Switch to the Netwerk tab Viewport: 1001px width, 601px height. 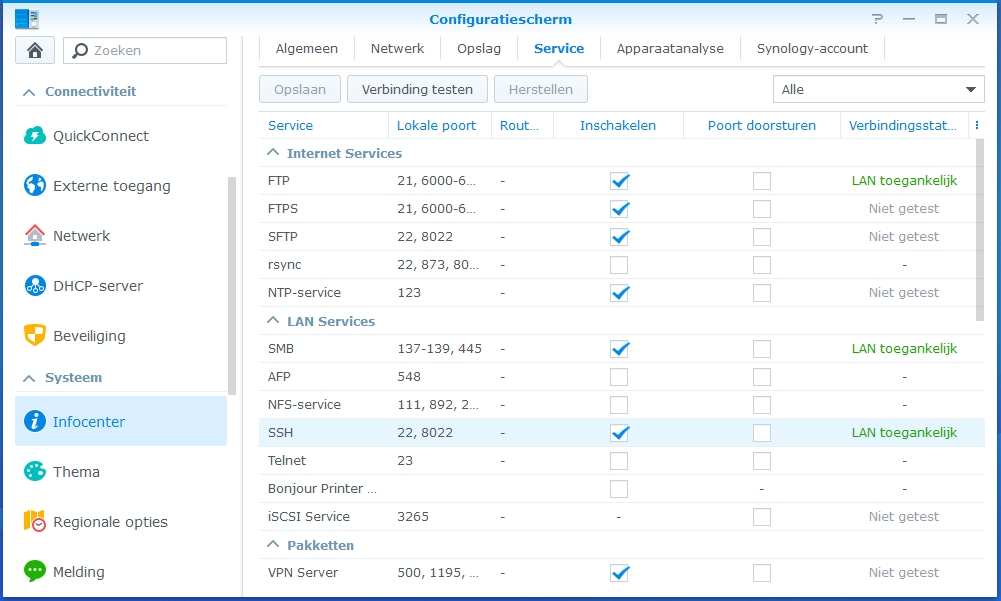point(397,48)
